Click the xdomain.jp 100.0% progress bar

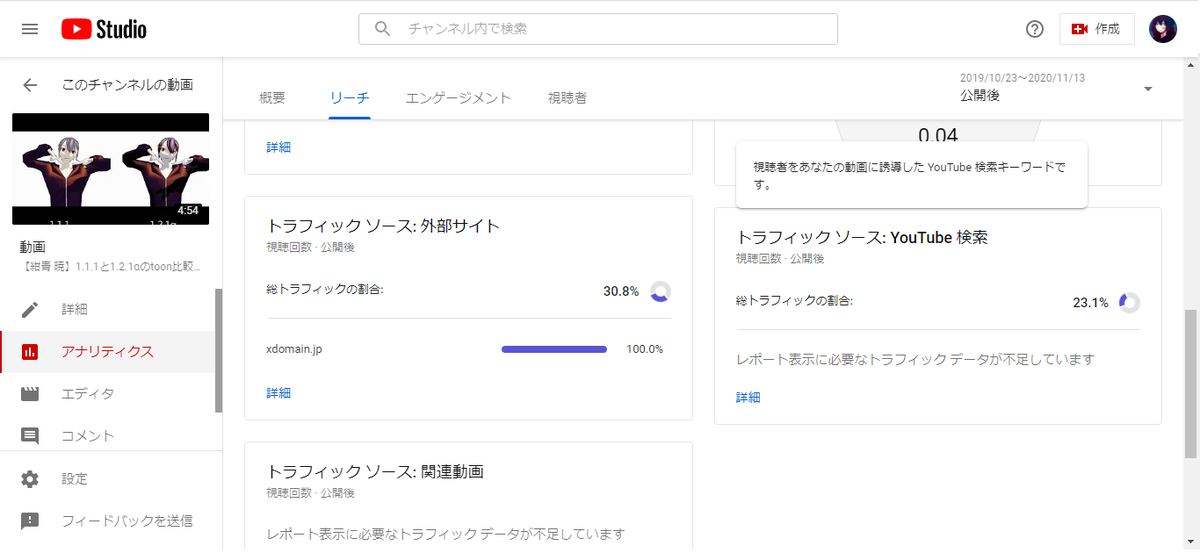tap(554, 349)
